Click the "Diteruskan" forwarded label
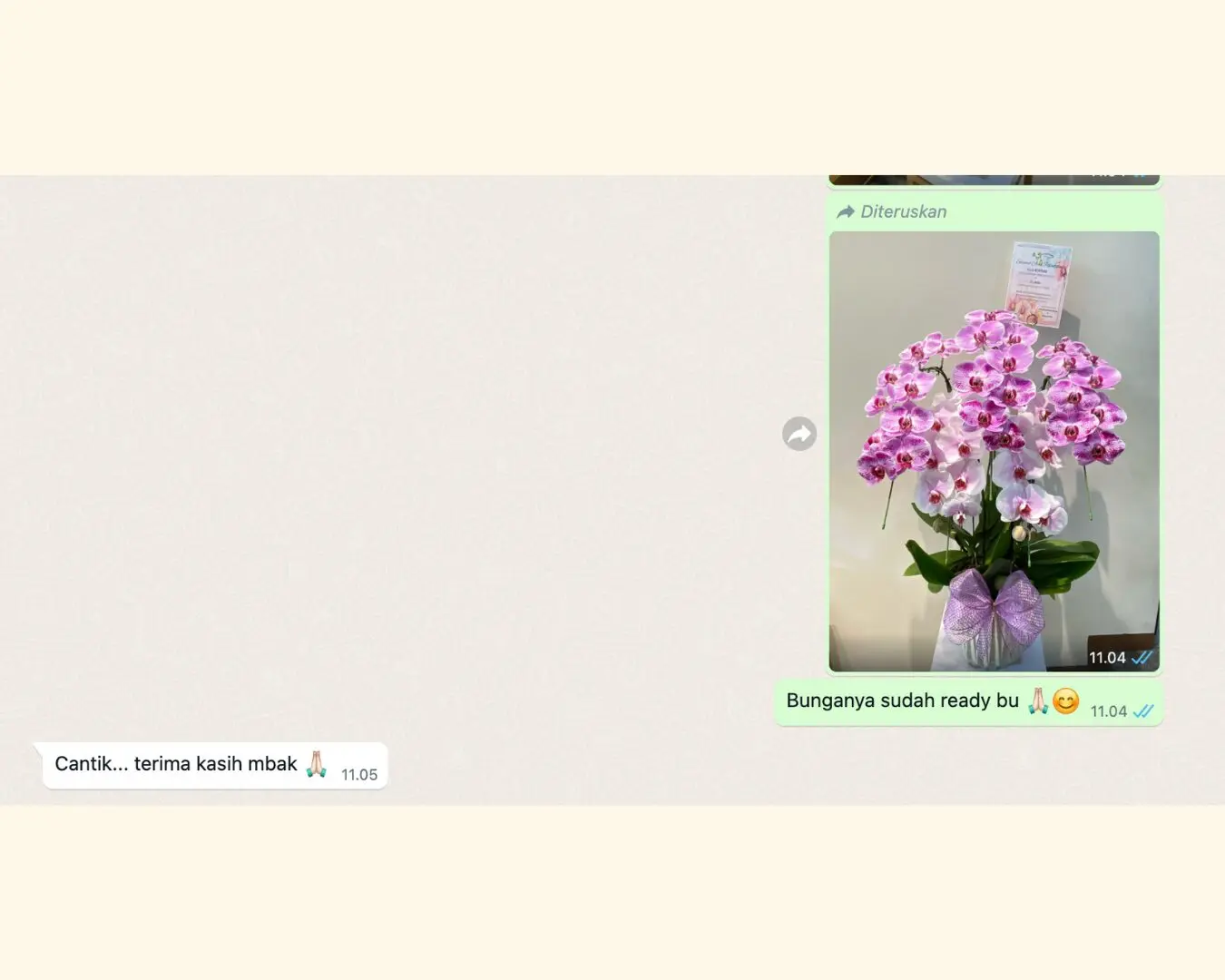1225x980 pixels. coord(903,211)
